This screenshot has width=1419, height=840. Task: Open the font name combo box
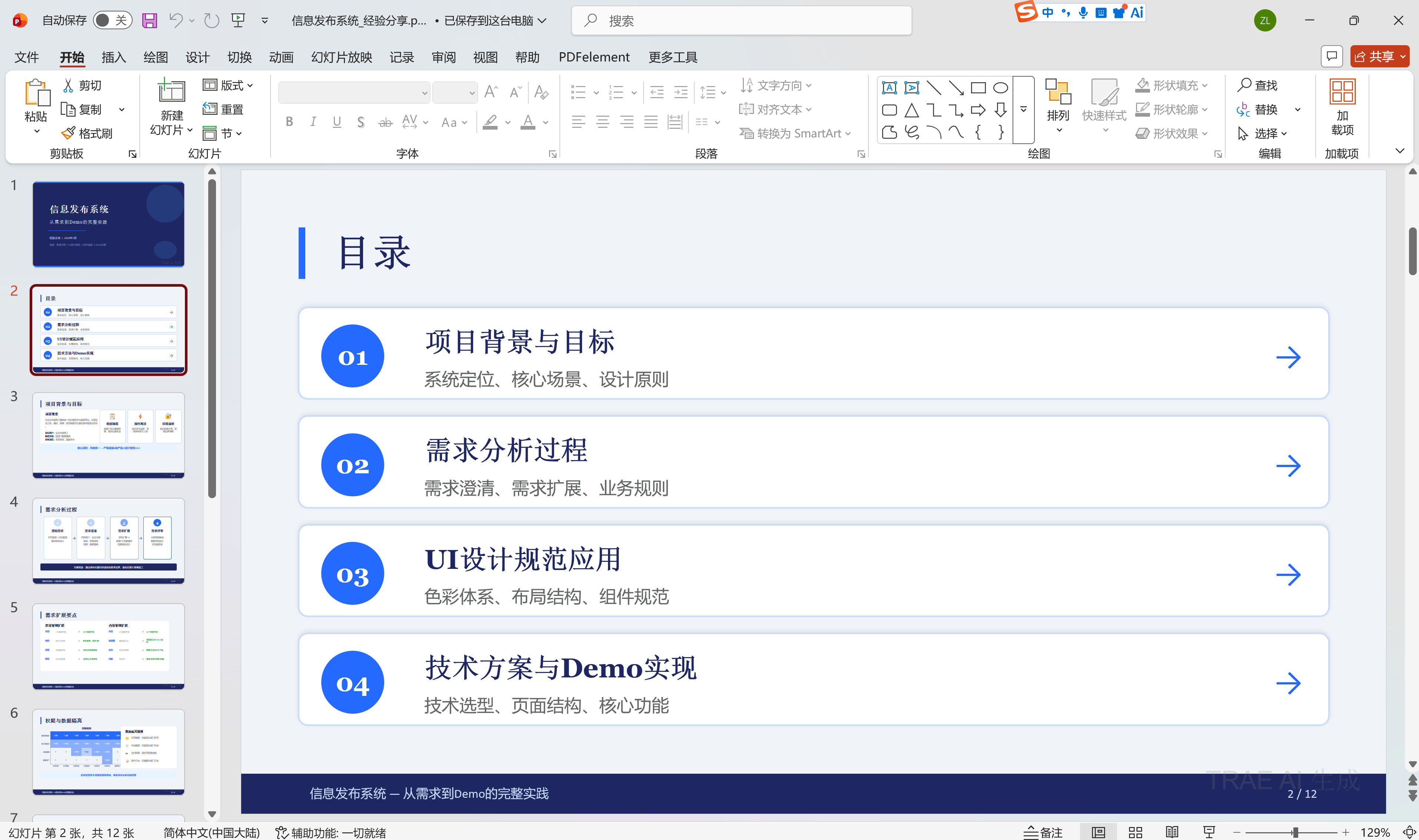[x=354, y=92]
